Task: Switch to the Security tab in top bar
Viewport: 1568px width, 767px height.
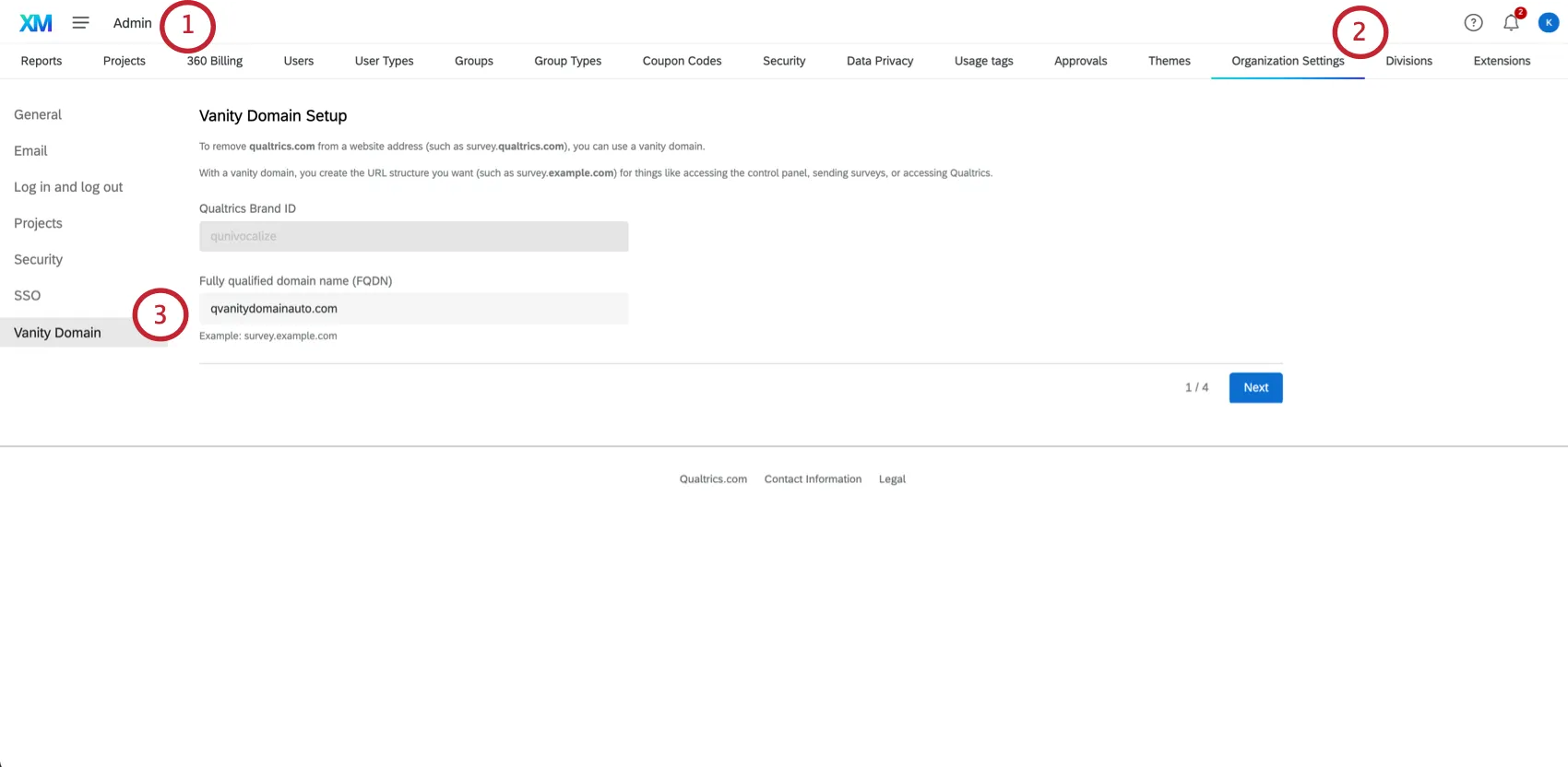Action: [x=784, y=61]
